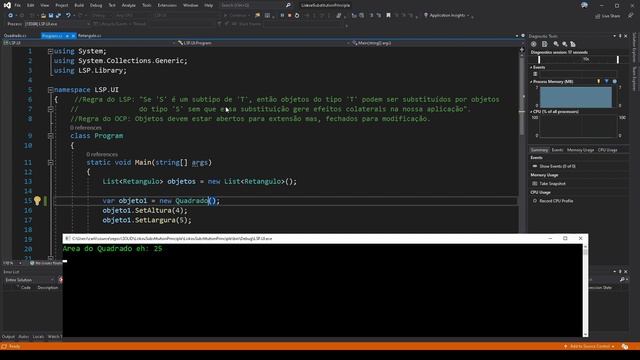The height and width of the screenshot is (360, 640).
Task: Click Take Snapshot under Memory Usage
Action: click(x=552, y=184)
